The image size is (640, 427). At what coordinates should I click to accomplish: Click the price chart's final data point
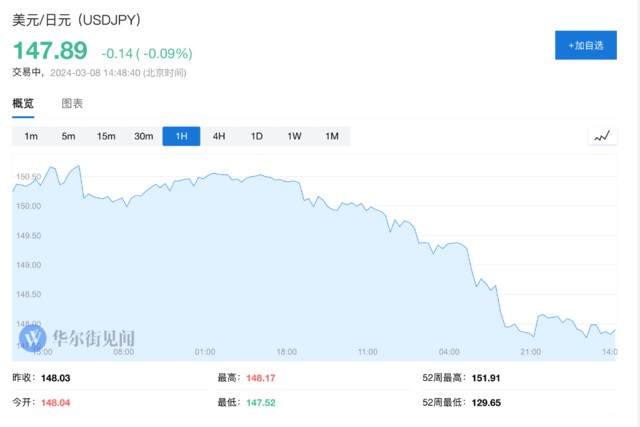615,330
